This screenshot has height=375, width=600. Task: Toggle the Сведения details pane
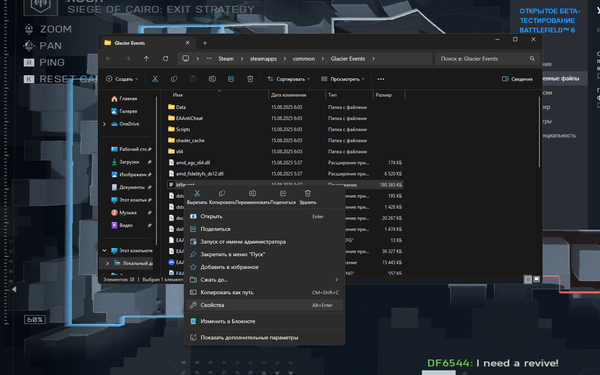pos(517,79)
